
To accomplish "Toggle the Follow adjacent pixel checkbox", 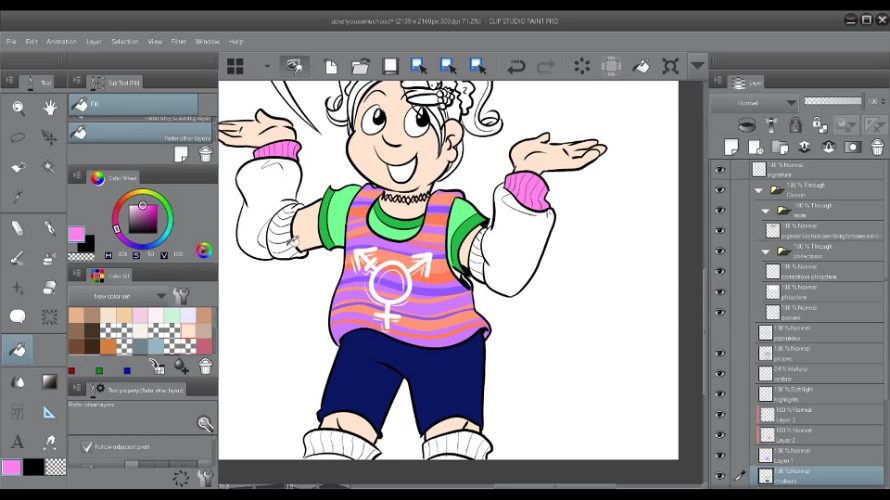I will coord(87,447).
